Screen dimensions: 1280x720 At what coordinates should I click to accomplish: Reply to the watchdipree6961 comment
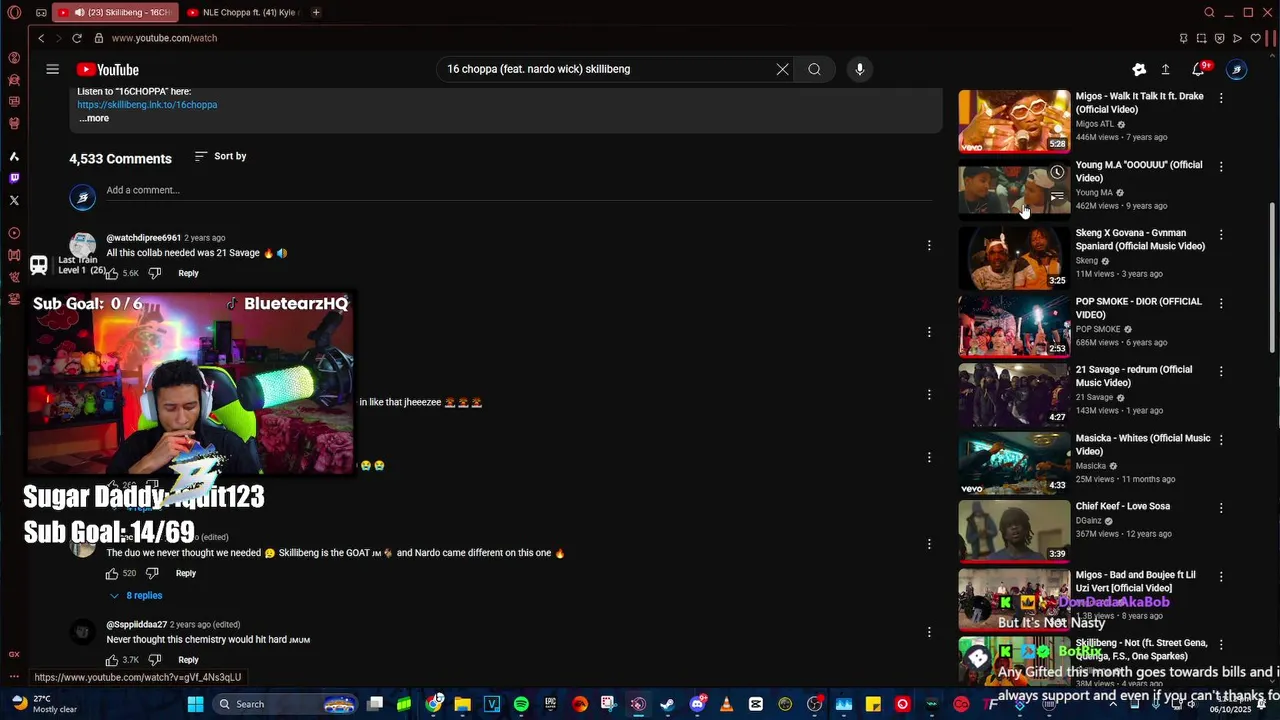pos(188,273)
